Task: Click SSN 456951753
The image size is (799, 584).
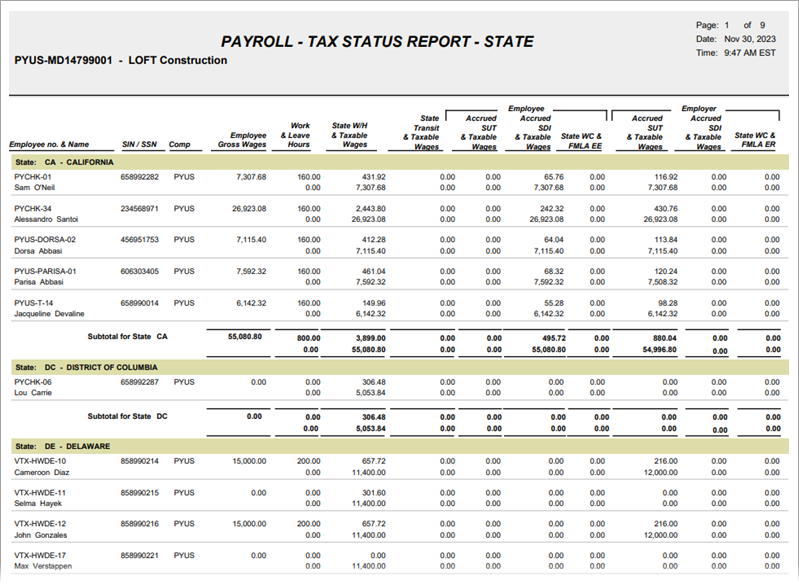Action: (x=140, y=240)
